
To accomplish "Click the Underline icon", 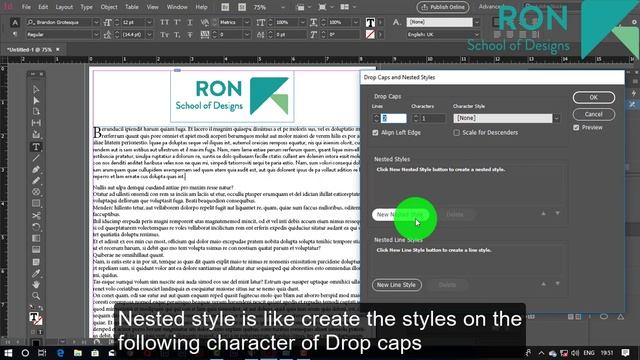I will coord(190,22).
